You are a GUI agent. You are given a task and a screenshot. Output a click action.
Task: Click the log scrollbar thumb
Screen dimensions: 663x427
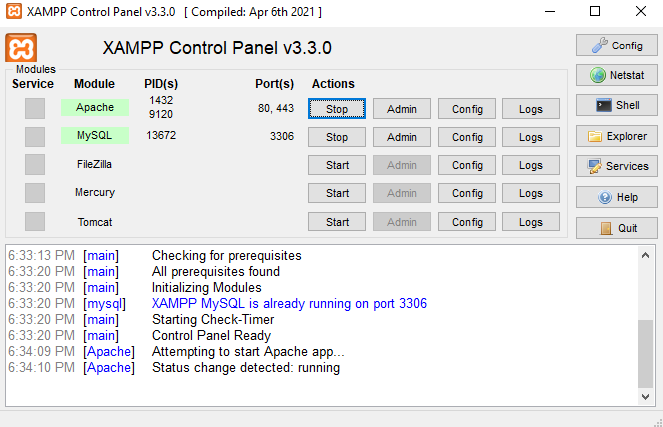[645, 353]
